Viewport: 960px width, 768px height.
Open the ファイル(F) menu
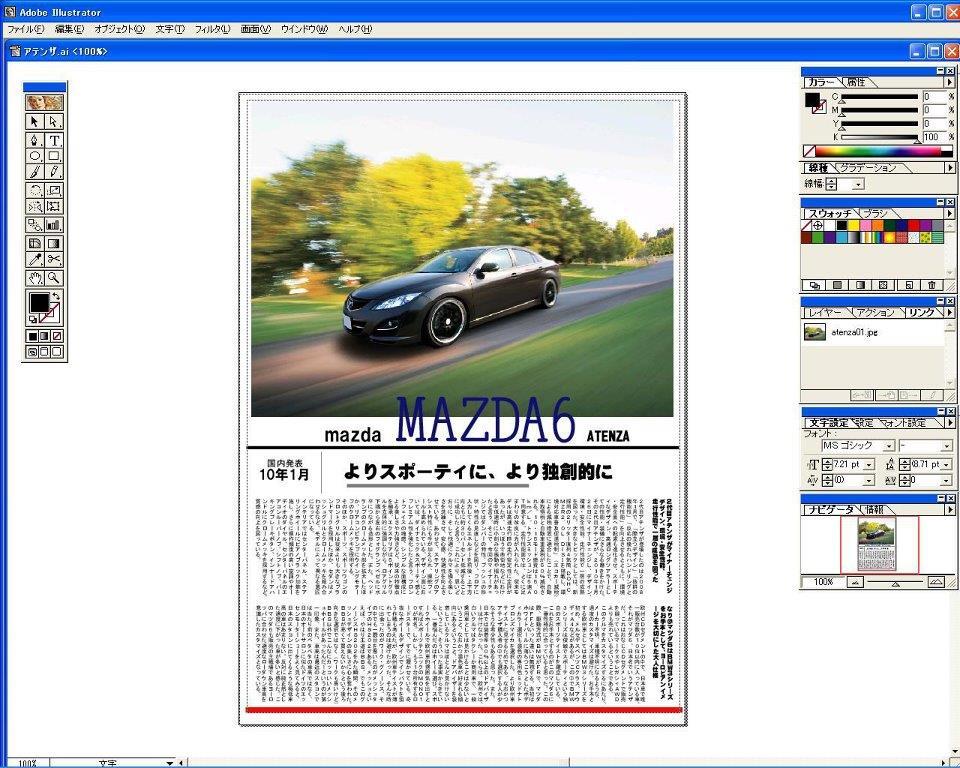pyautogui.click(x=25, y=29)
